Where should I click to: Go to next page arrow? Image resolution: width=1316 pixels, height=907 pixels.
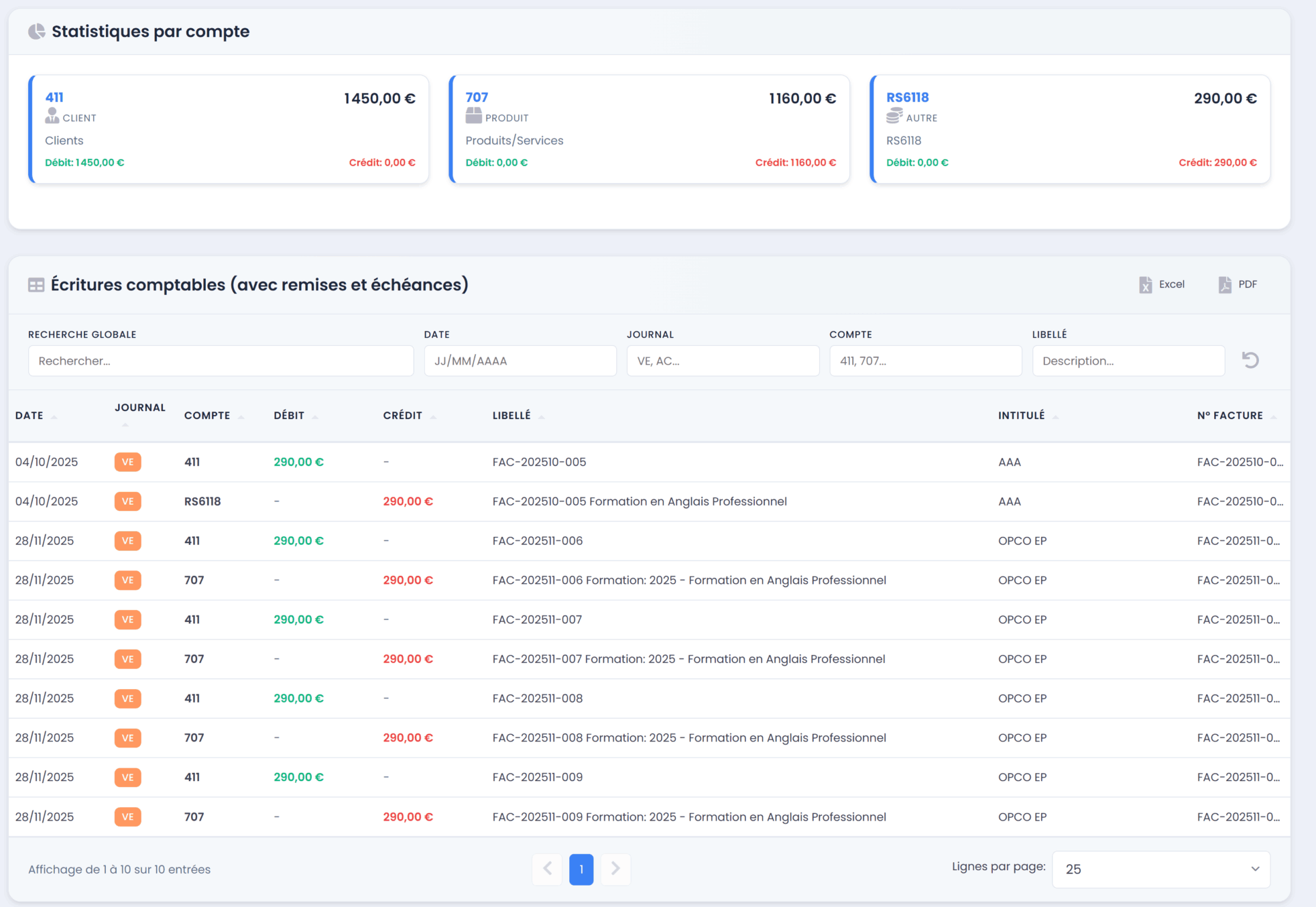pos(615,869)
